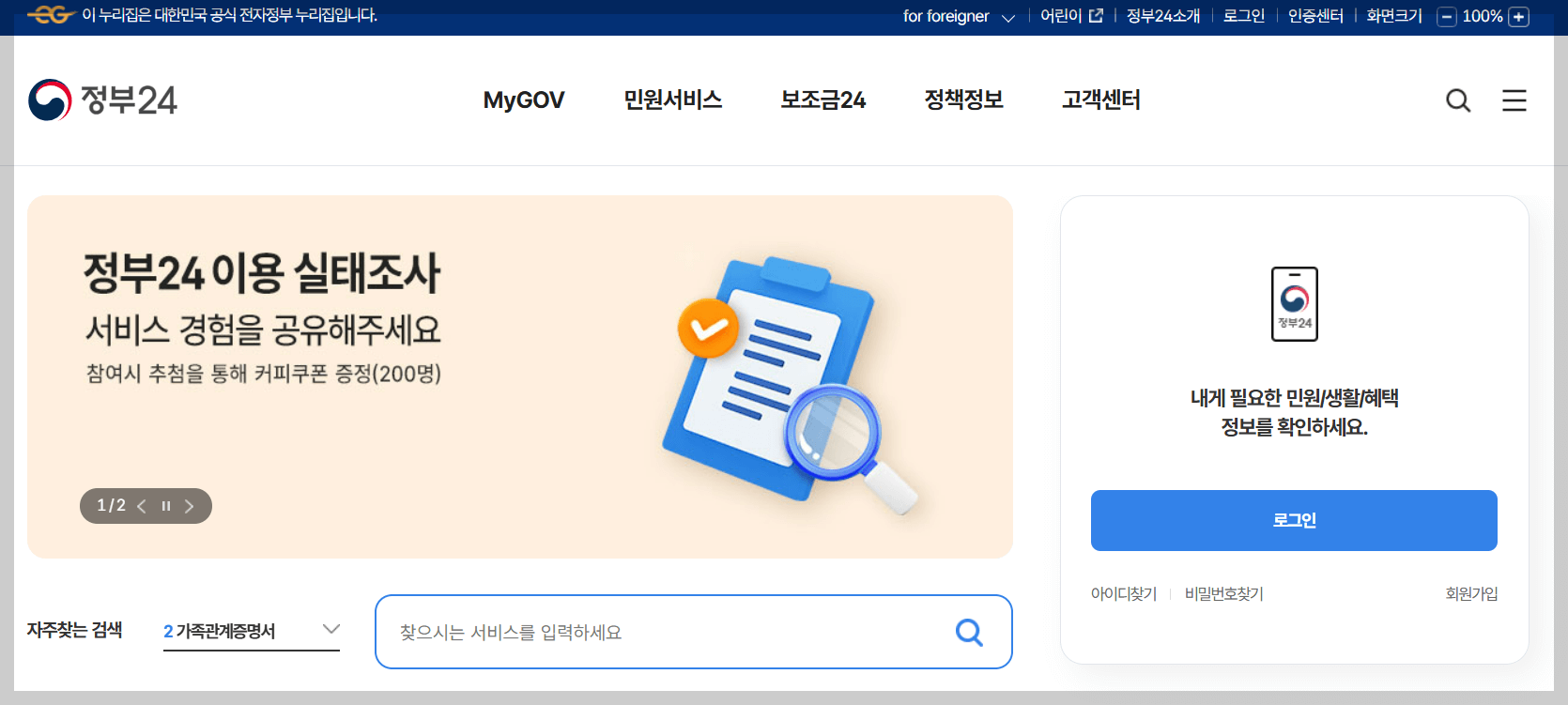Open the 보조금24 menu
Image resolution: width=1568 pixels, height=705 pixels.
(x=823, y=100)
